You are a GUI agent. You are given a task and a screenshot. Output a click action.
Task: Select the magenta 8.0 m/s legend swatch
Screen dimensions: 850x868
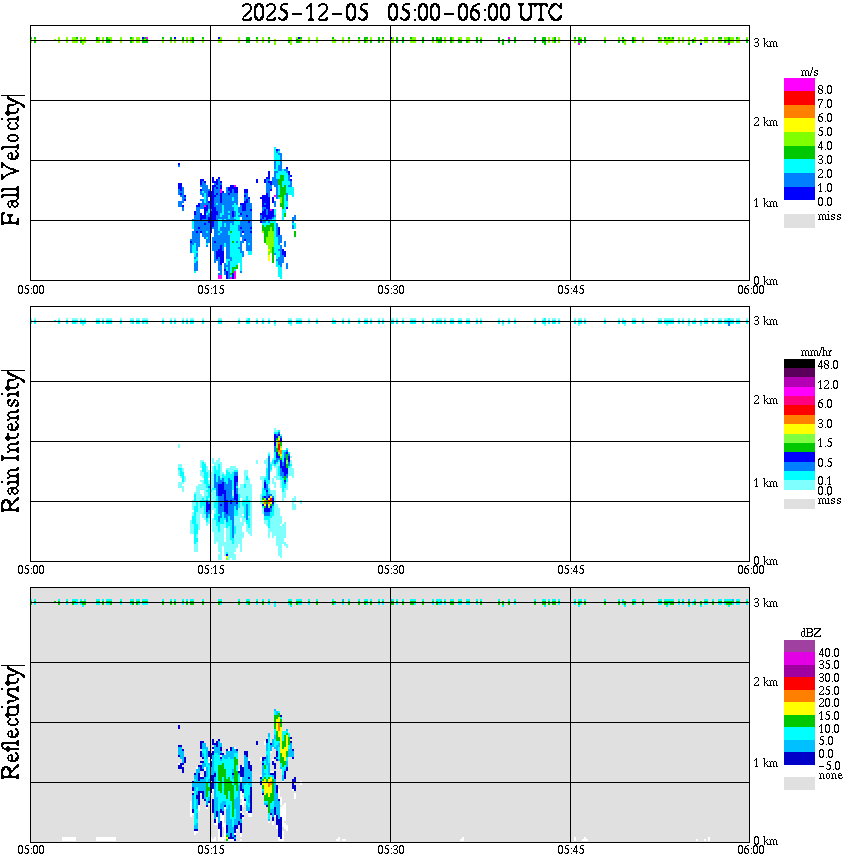(x=799, y=85)
